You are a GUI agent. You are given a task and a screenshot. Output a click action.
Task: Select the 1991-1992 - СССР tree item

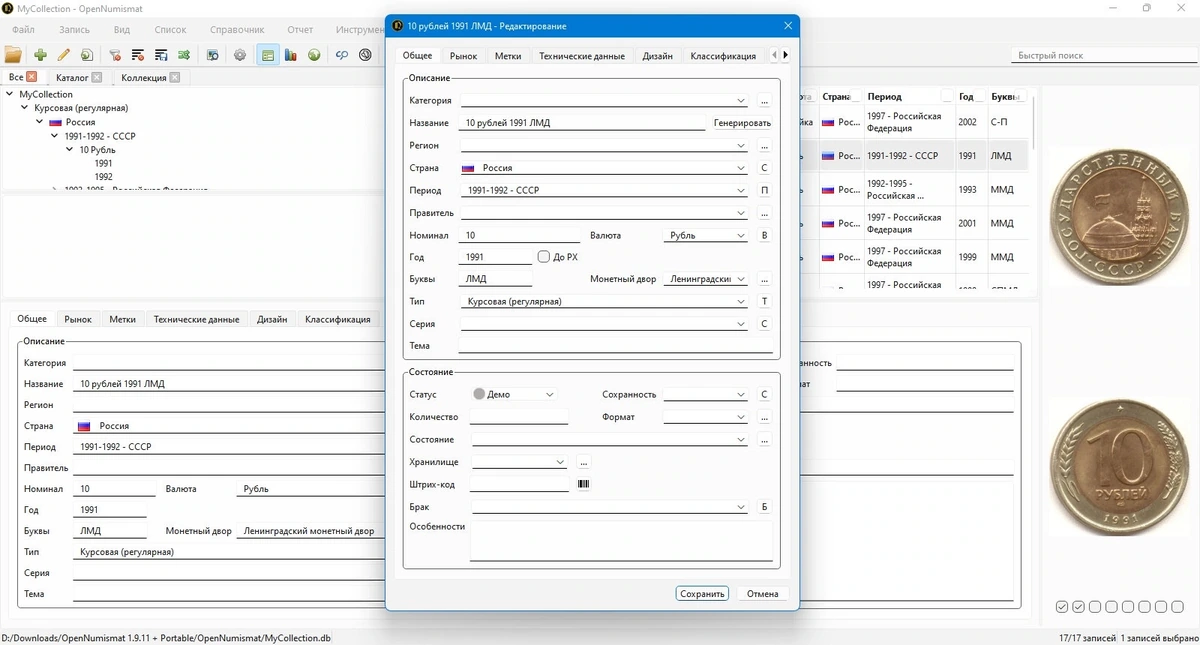click(99, 135)
